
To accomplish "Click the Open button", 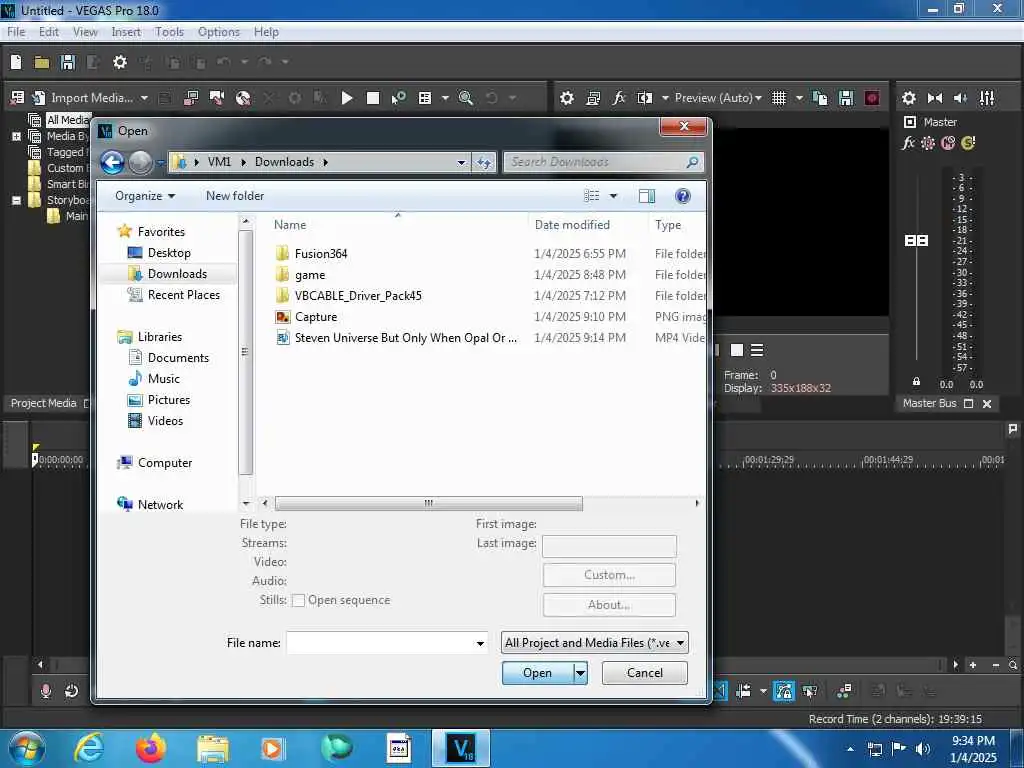I will pyautogui.click(x=537, y=673).
